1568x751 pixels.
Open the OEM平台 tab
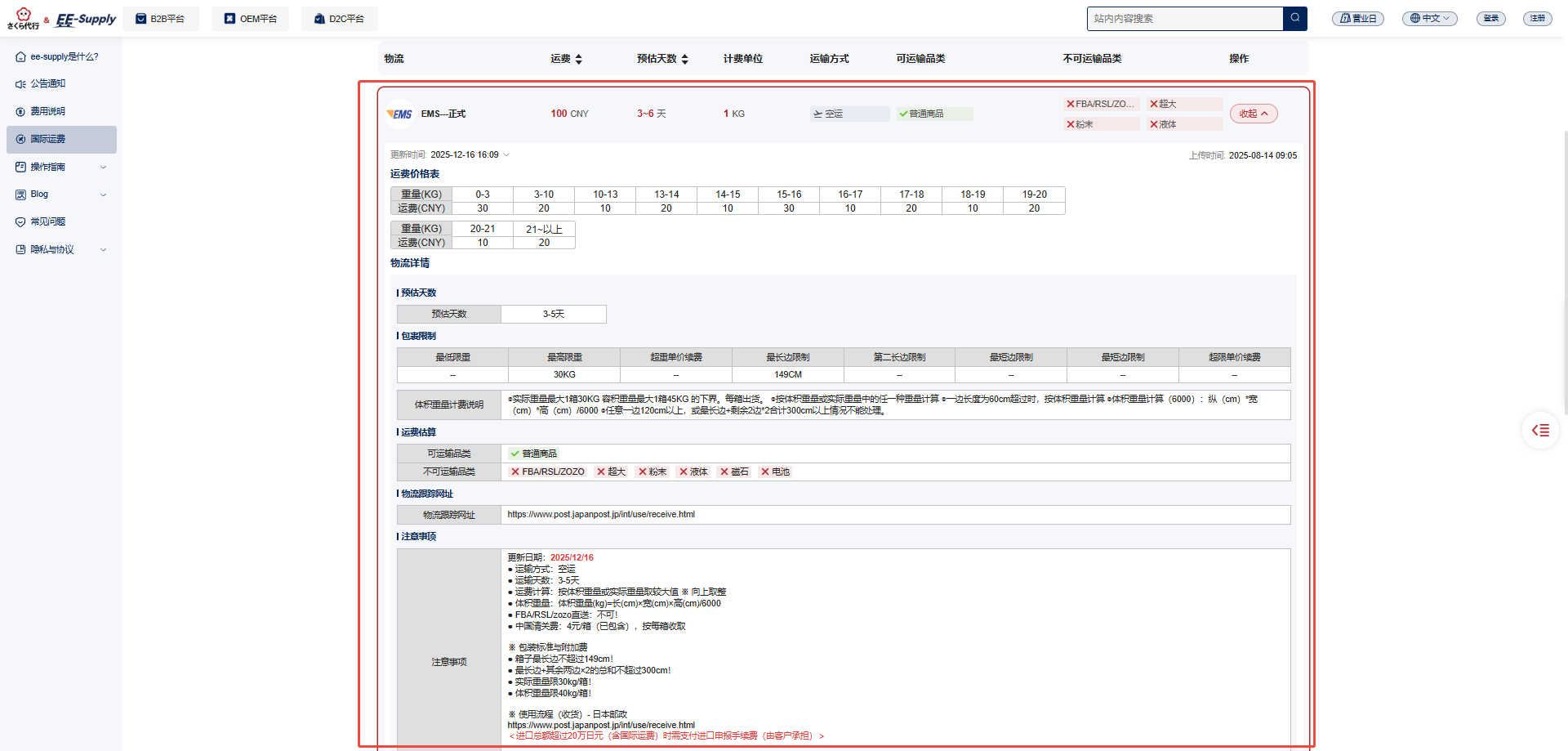click(x=251, y=18)
